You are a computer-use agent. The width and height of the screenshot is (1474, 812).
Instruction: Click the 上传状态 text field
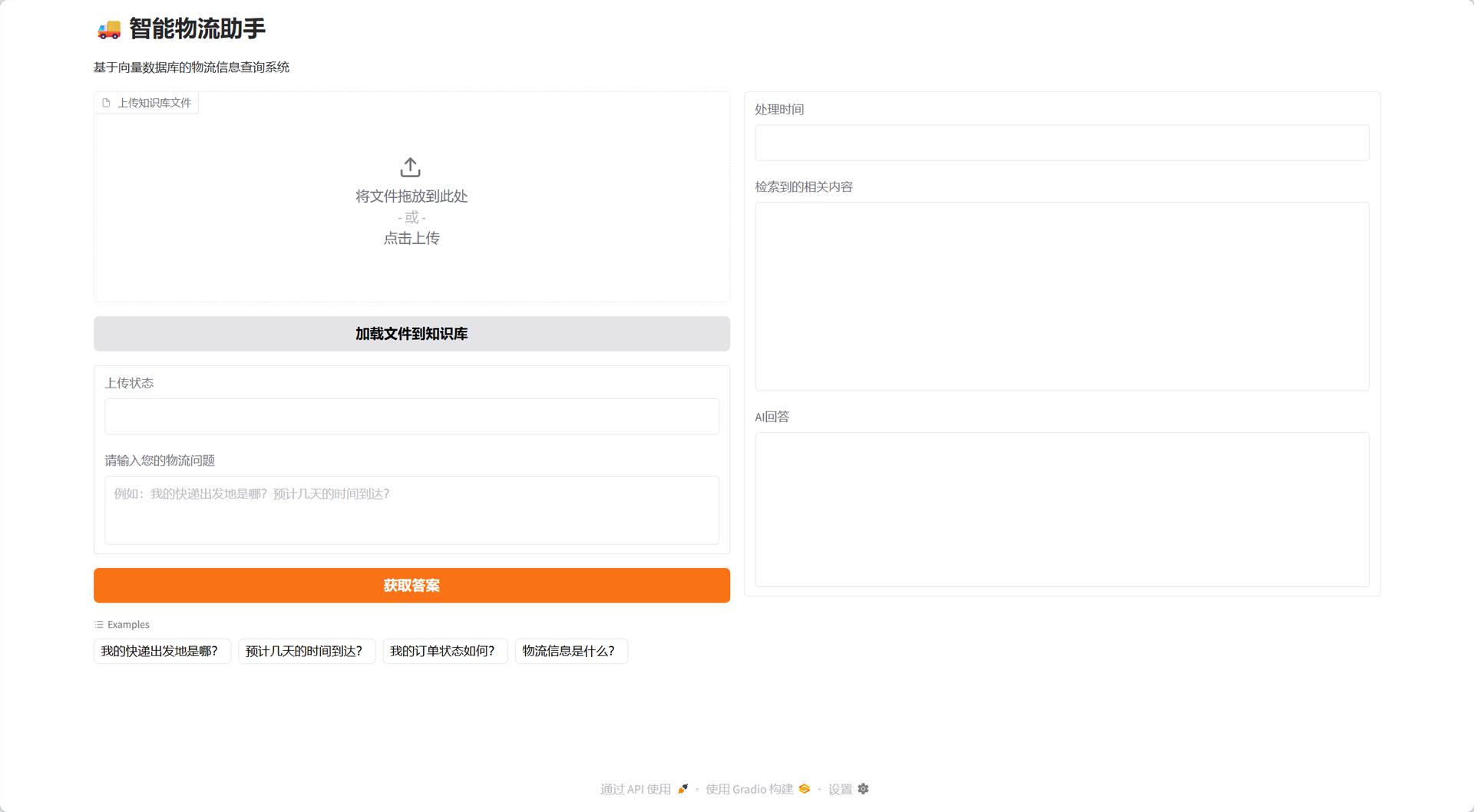pos(411,417)
